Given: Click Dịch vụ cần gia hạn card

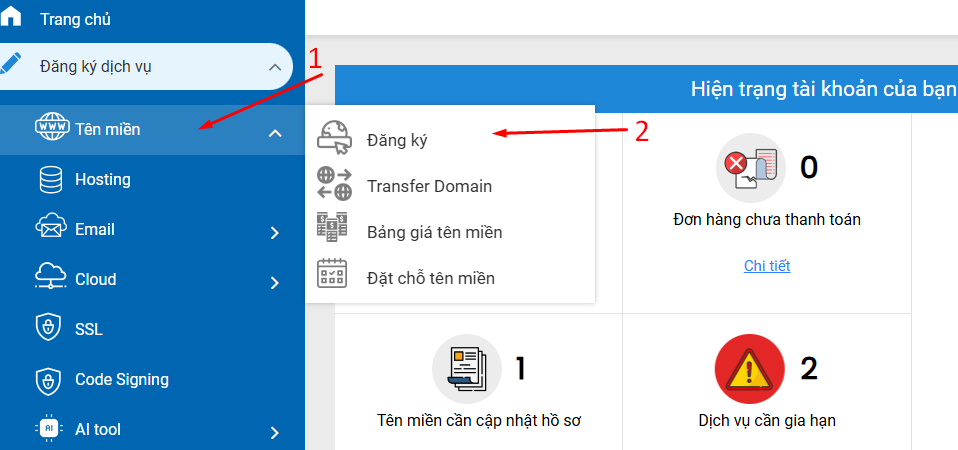Looking at the screenshot, I should coord(767,420).
